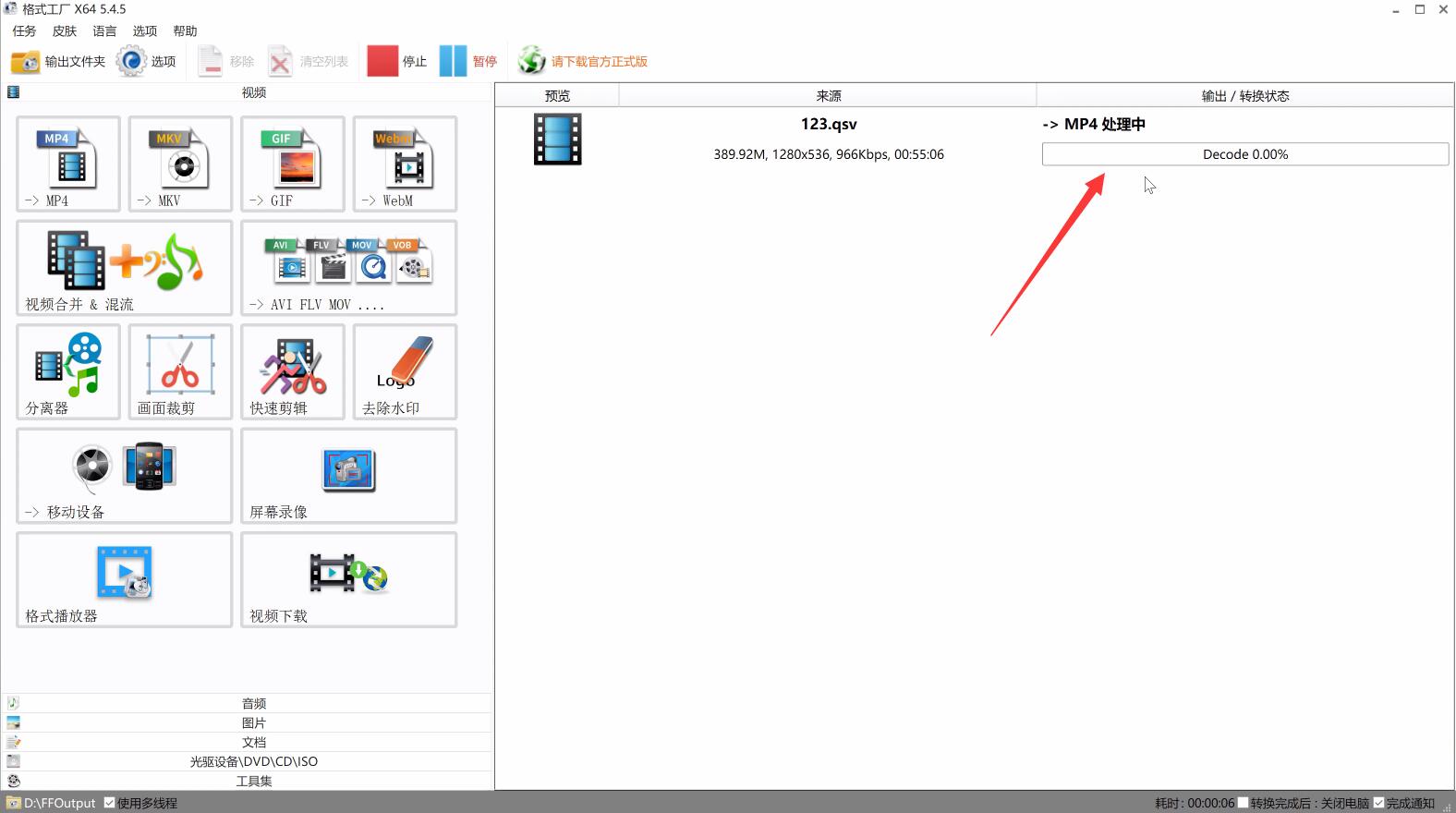
Task: Toggle the 完成通知 checkbox
Action: (1378, 803)
